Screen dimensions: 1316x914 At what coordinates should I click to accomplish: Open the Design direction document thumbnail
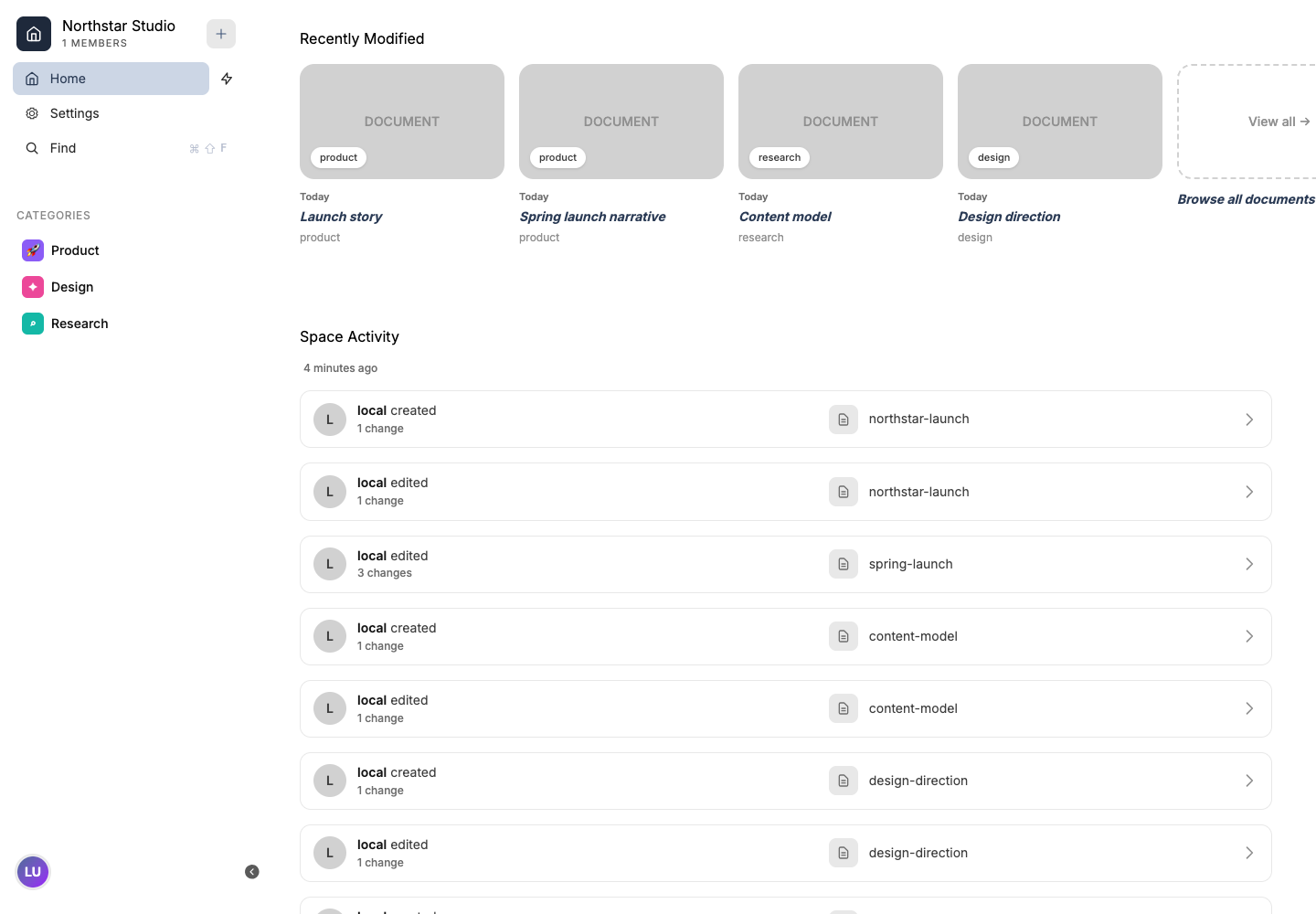pyautogui.click(x=1060, y=122)
